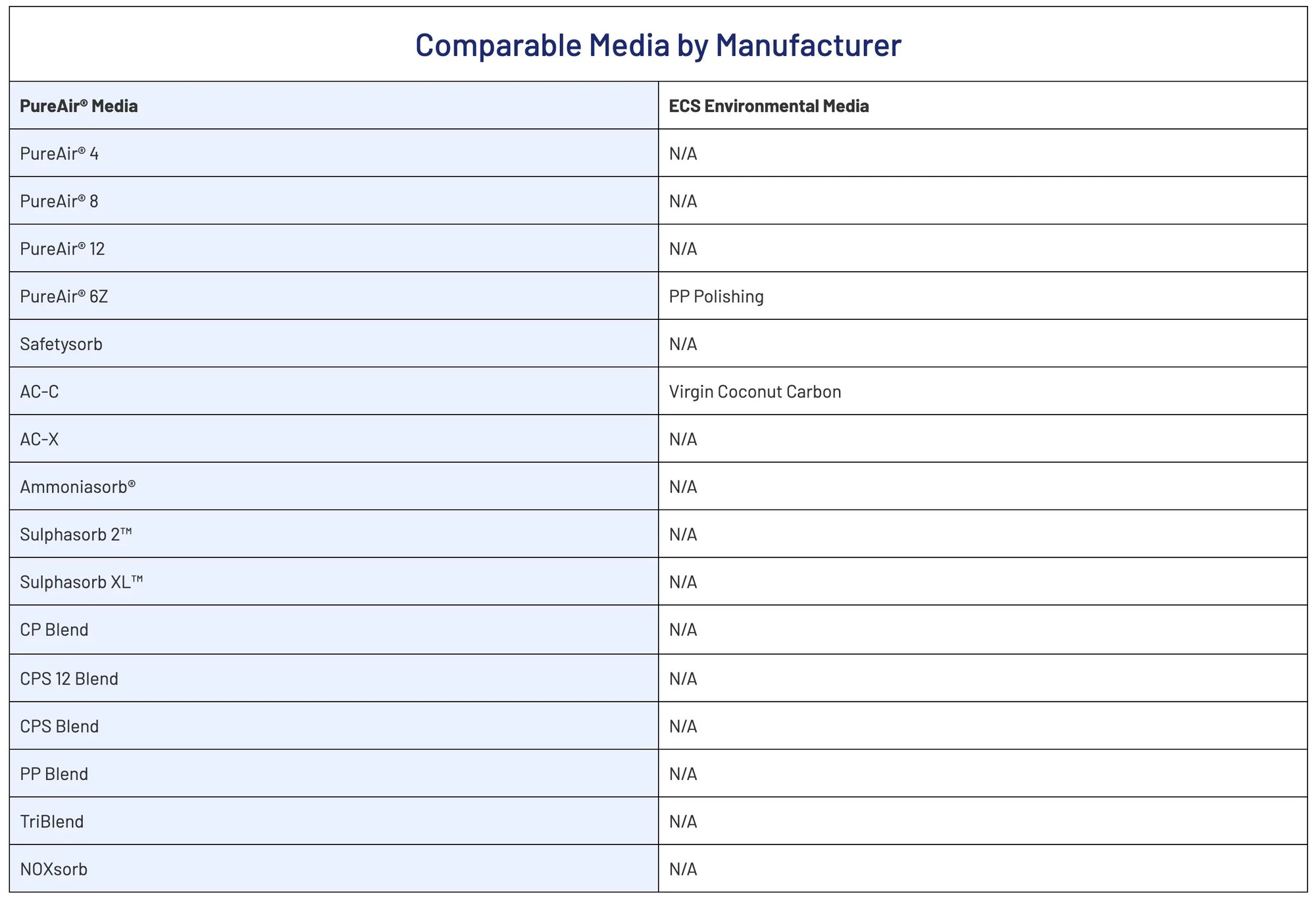The width and height of the screenshot is (1316, 903).
Task: Click the Comparable Media by Manufacturer title
Action: coord(658,45)
